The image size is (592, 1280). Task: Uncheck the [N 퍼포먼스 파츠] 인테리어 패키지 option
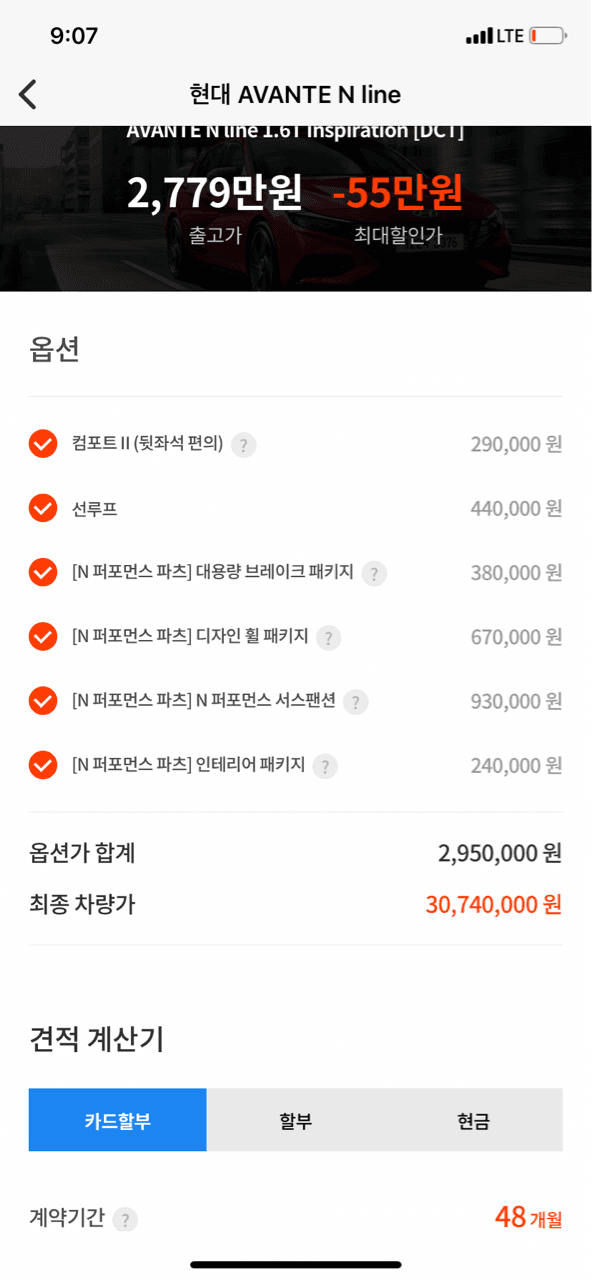click(x=42, y=765)
